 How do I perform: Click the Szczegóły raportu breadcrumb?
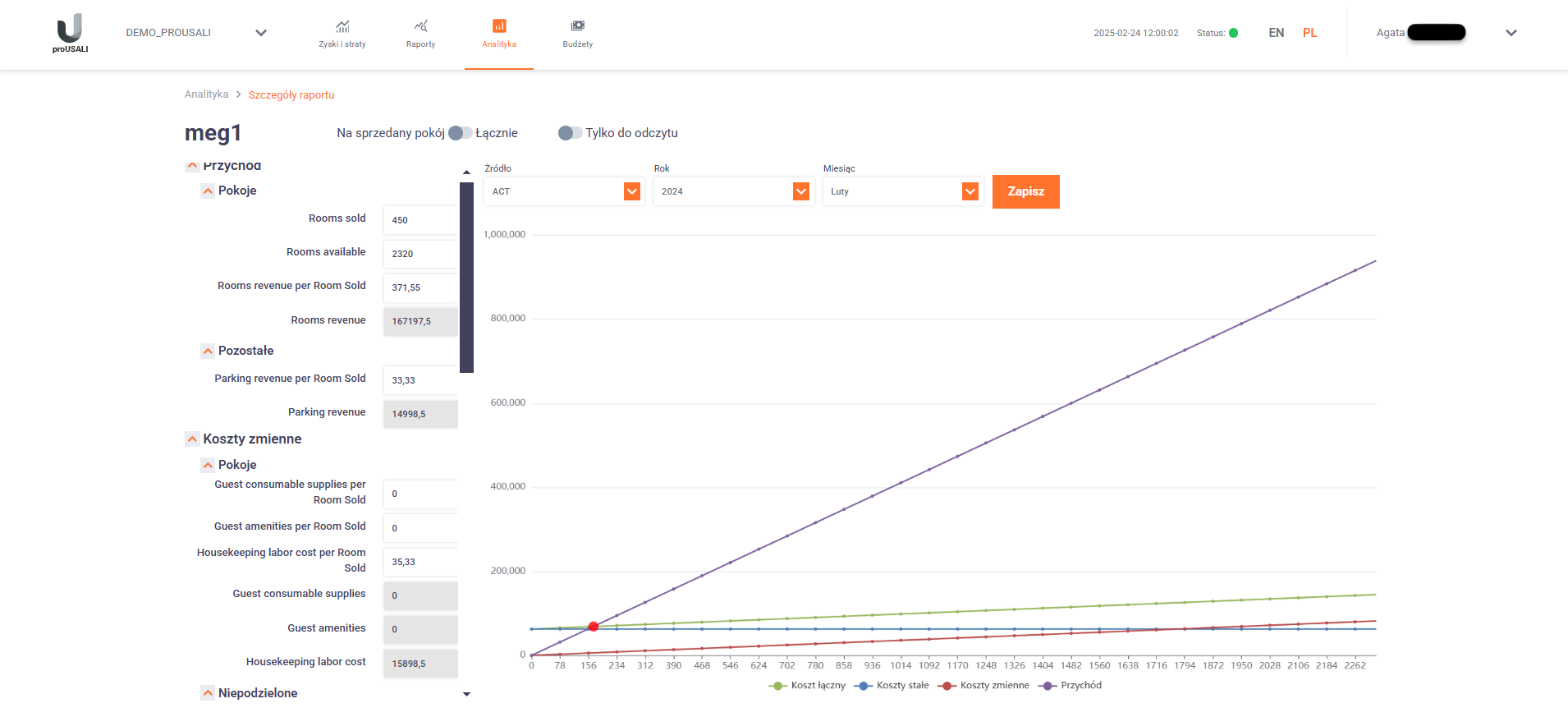pyautogui.click(x=291, y=94)
